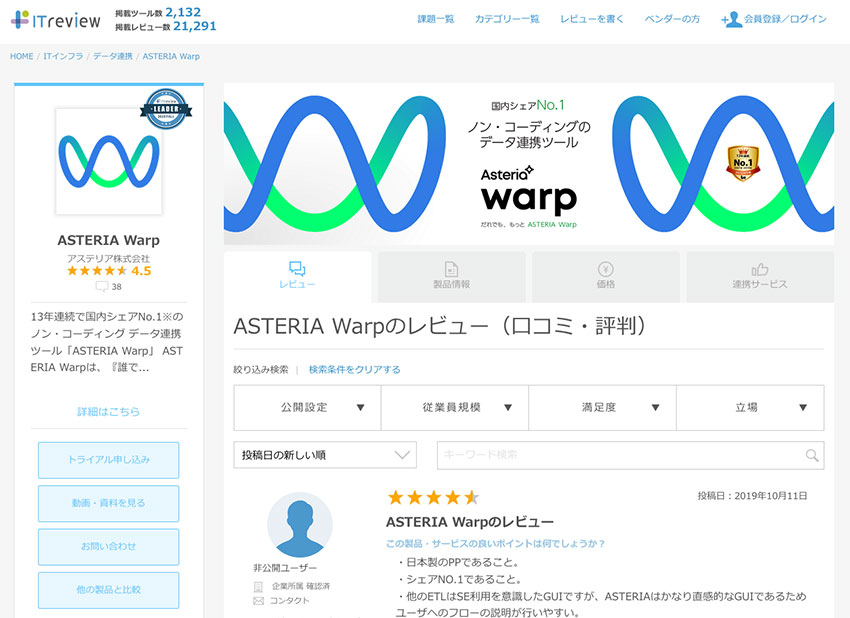
Task: Click the document icon in the 製品情報 tab
Action: click(451, 269)
